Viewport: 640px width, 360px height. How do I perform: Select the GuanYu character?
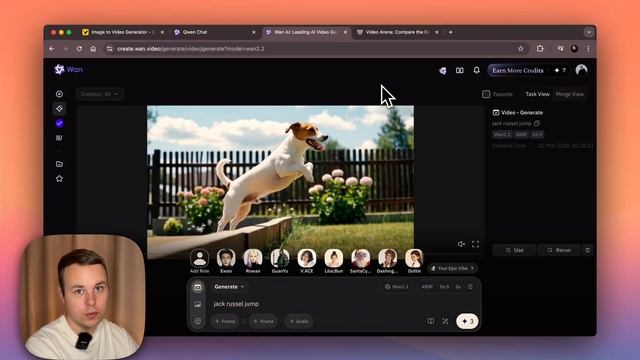click(x=280, y=261)
